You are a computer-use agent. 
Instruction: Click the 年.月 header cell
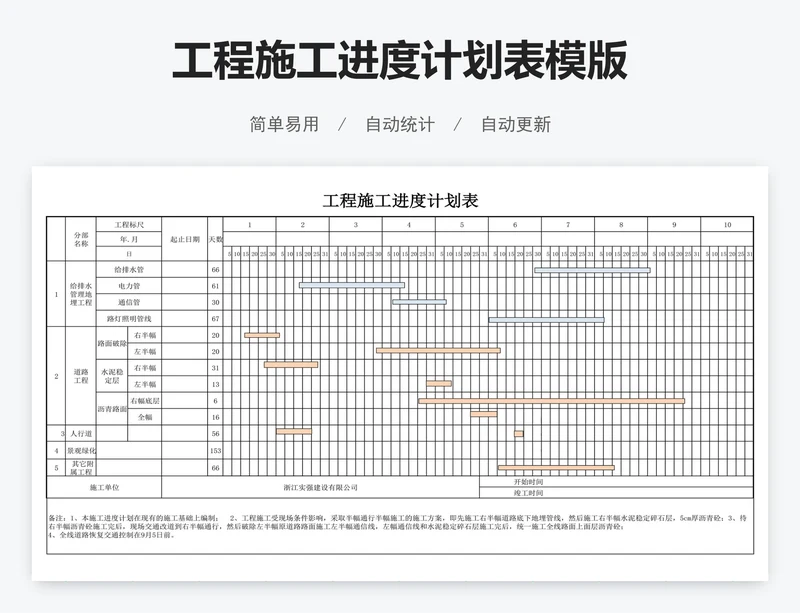pyautogui.click(x=129, y=239)
